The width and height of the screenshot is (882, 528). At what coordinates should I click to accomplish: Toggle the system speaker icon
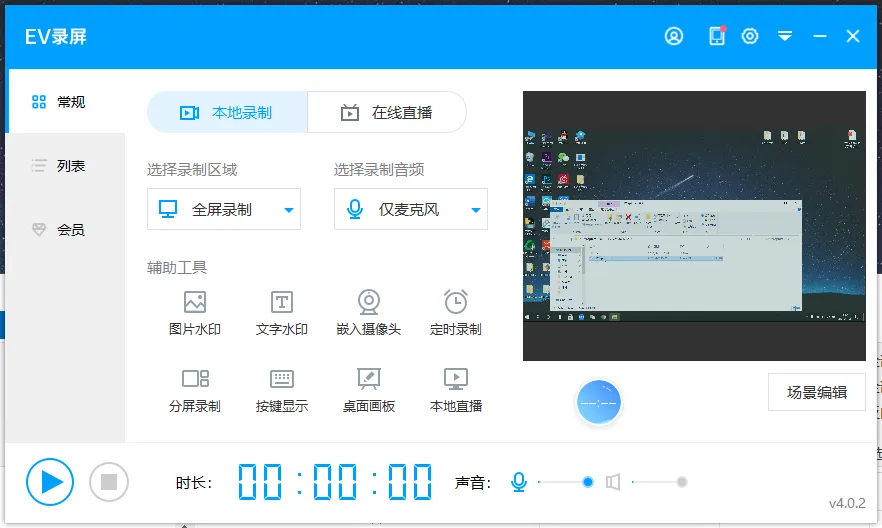(613, 482)
